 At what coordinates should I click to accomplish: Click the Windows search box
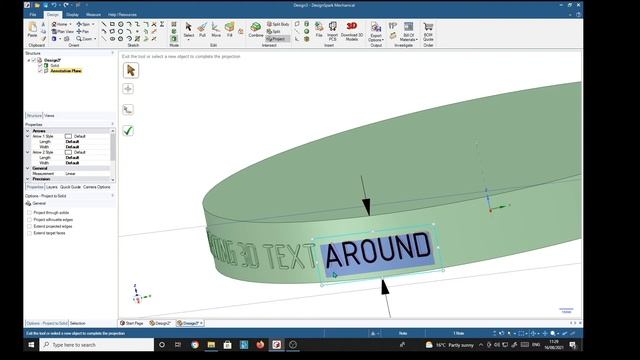97,345
